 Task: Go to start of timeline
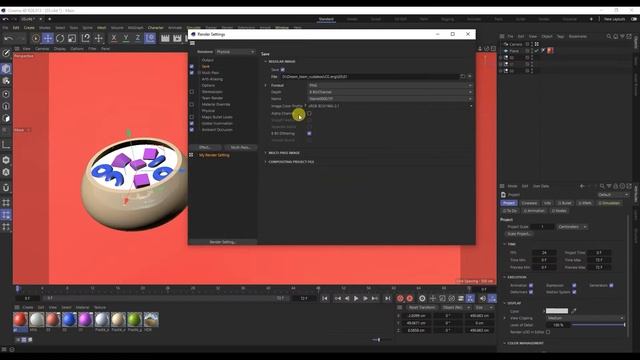tap(324, 298)
